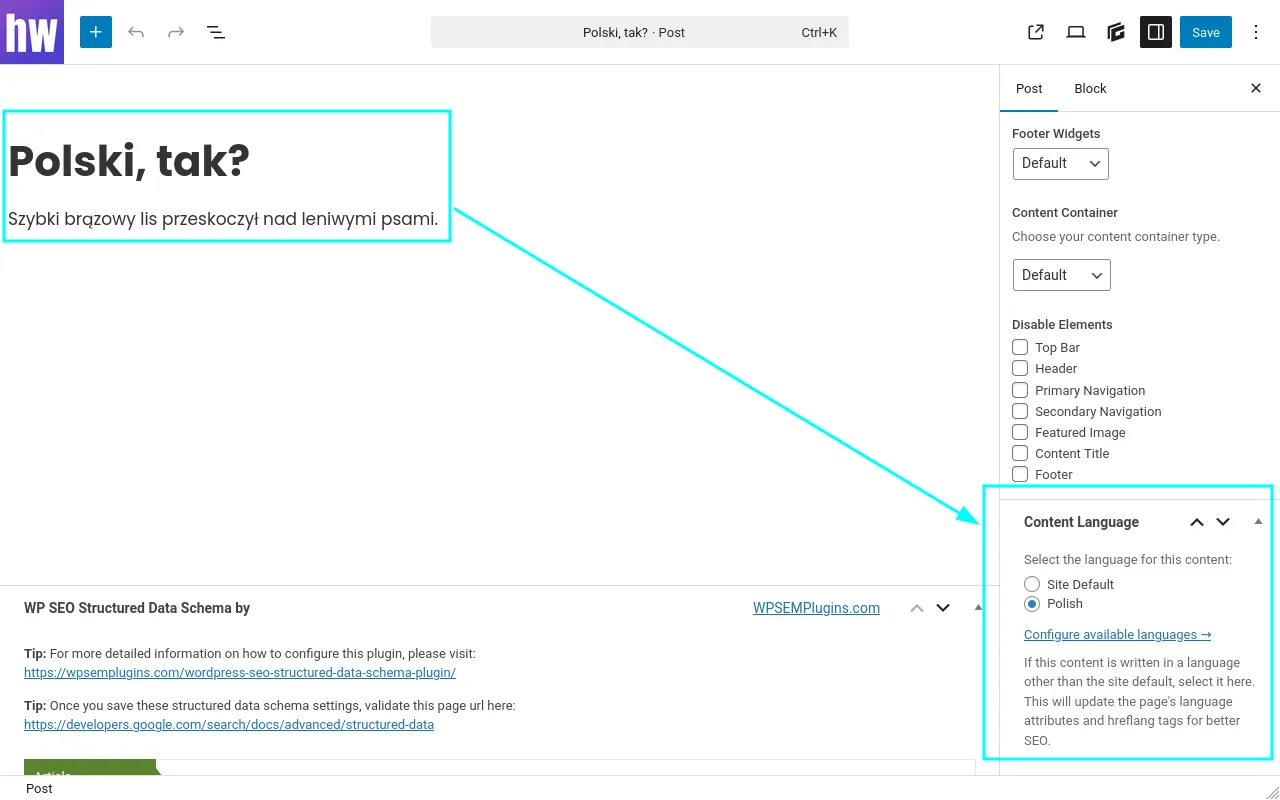Viewport: 1280px width, 800px height.
Task: Enable the Header checkbox under Disable Elements
Action: point(1020,368)
